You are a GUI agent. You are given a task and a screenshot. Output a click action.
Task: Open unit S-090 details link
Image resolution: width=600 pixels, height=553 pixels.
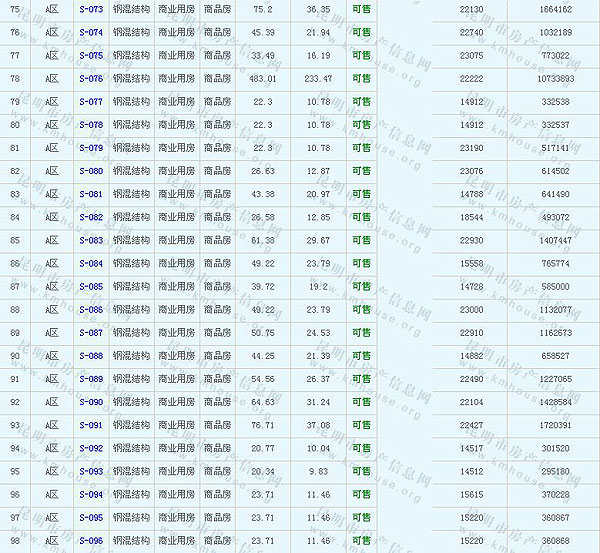[90, 402]
